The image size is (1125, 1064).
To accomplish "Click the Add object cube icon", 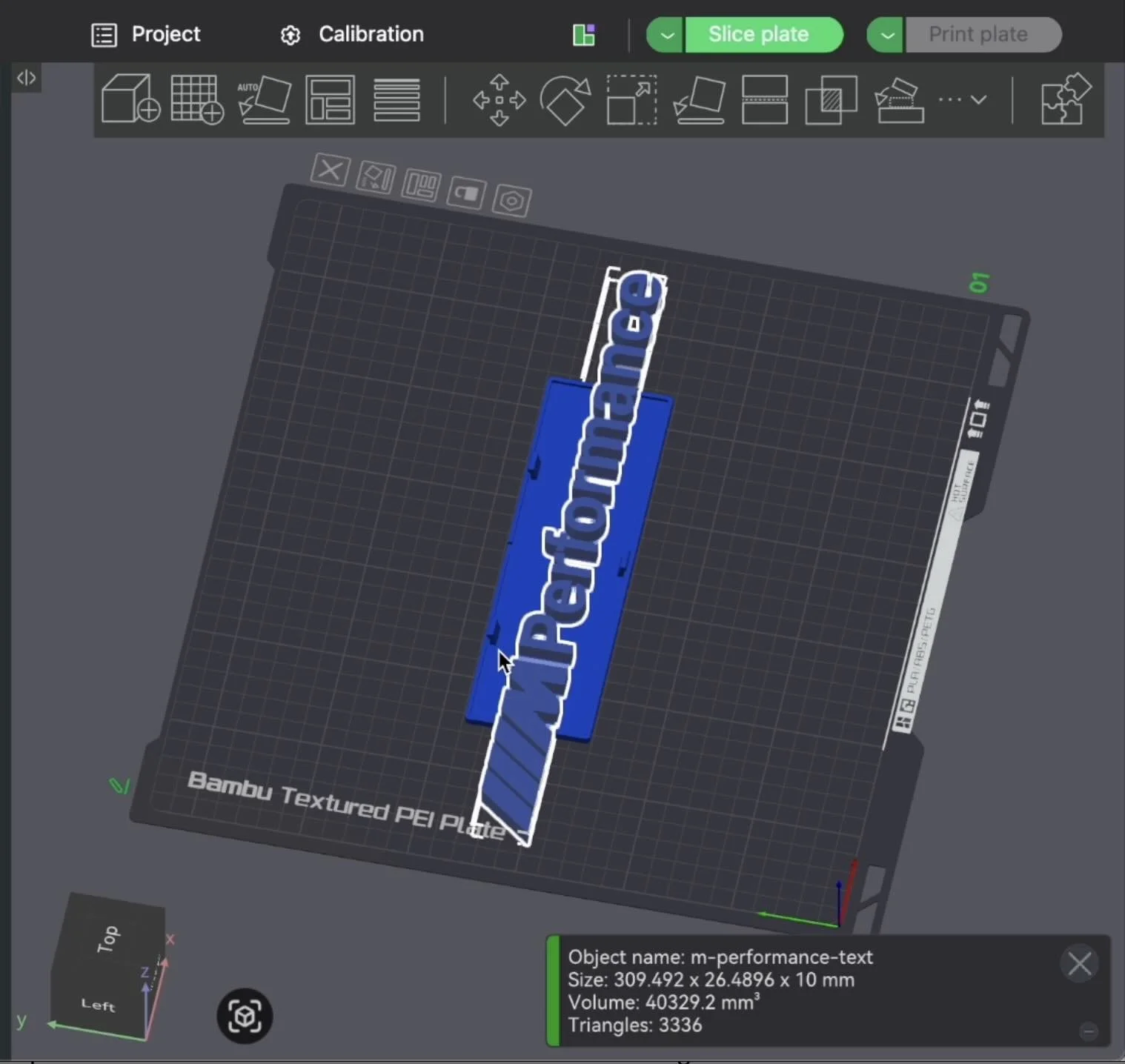I will [x=130, y=99].
